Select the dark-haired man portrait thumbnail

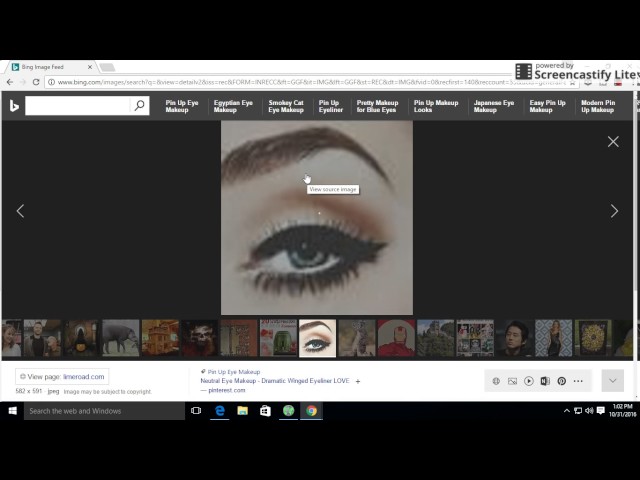(514, 338)
